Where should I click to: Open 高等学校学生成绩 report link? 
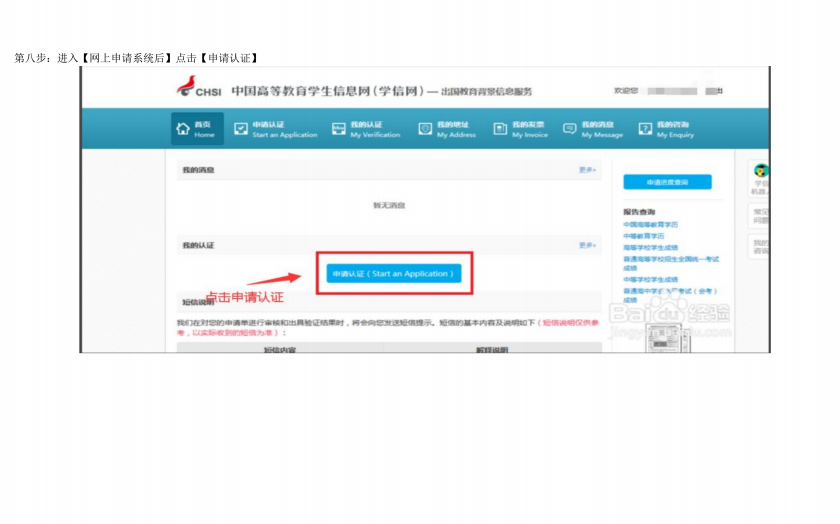tap(650, 248)
